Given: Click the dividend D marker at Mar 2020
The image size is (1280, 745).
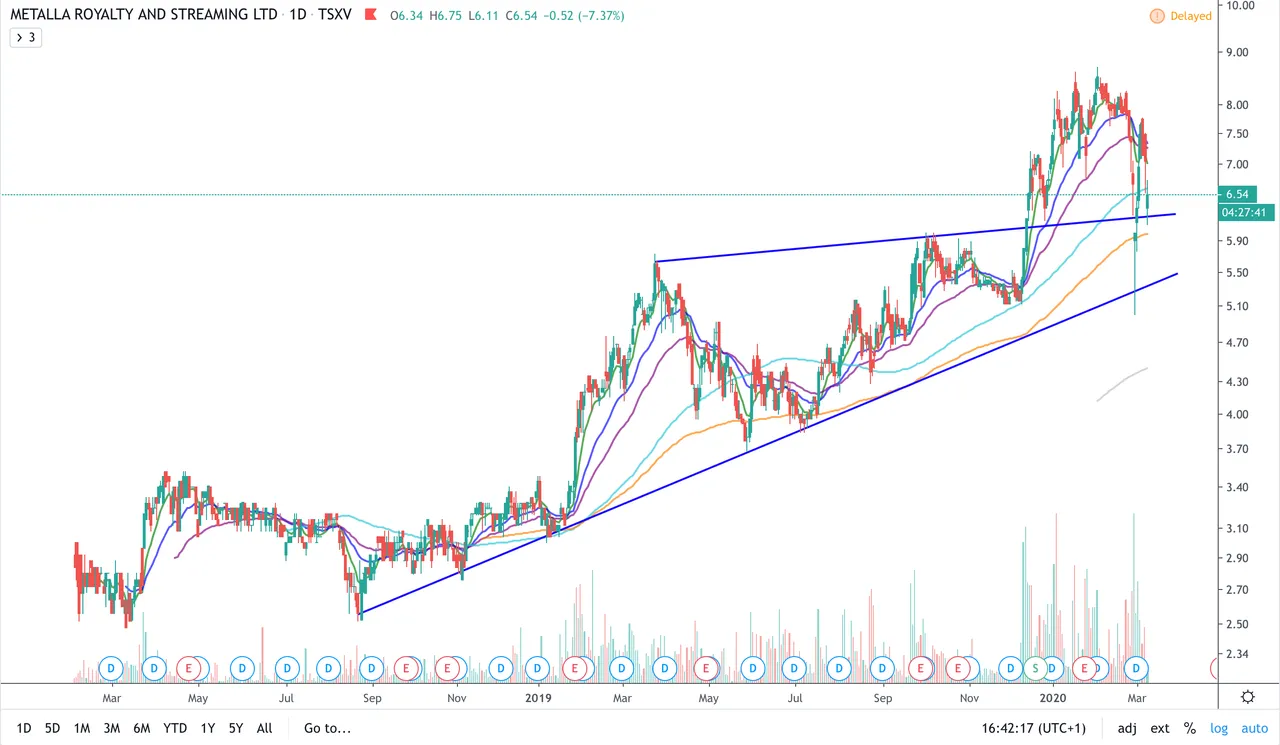Looking at the screenshot, I should (1135, 667).
